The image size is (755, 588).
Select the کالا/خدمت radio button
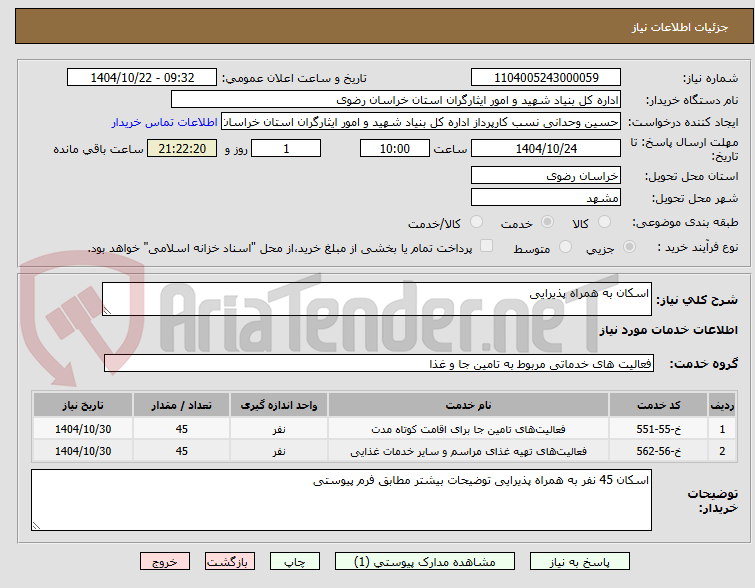(476, 222)
